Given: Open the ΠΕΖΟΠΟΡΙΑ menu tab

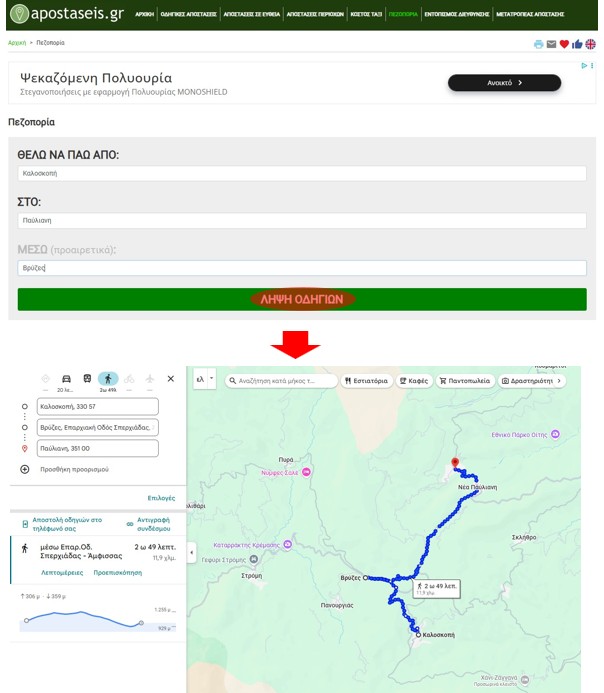Looking at the screenshot, I should tap(403, 15).
